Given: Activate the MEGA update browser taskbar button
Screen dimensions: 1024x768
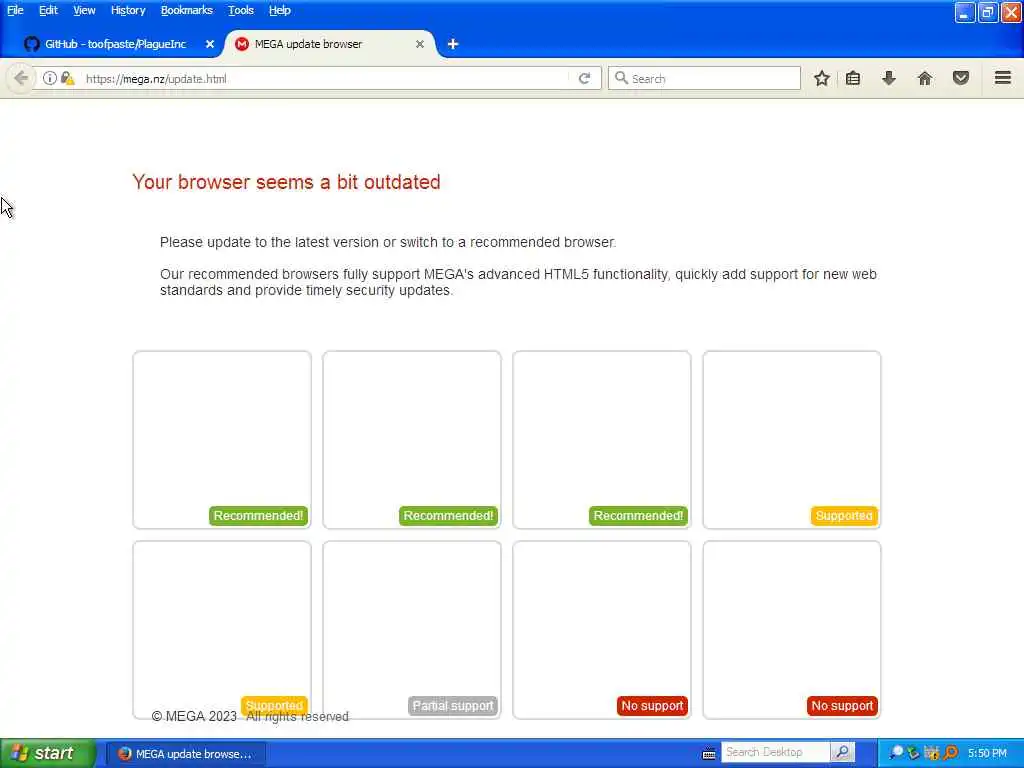Looking at the screenshot, I should tap(185, 754).
